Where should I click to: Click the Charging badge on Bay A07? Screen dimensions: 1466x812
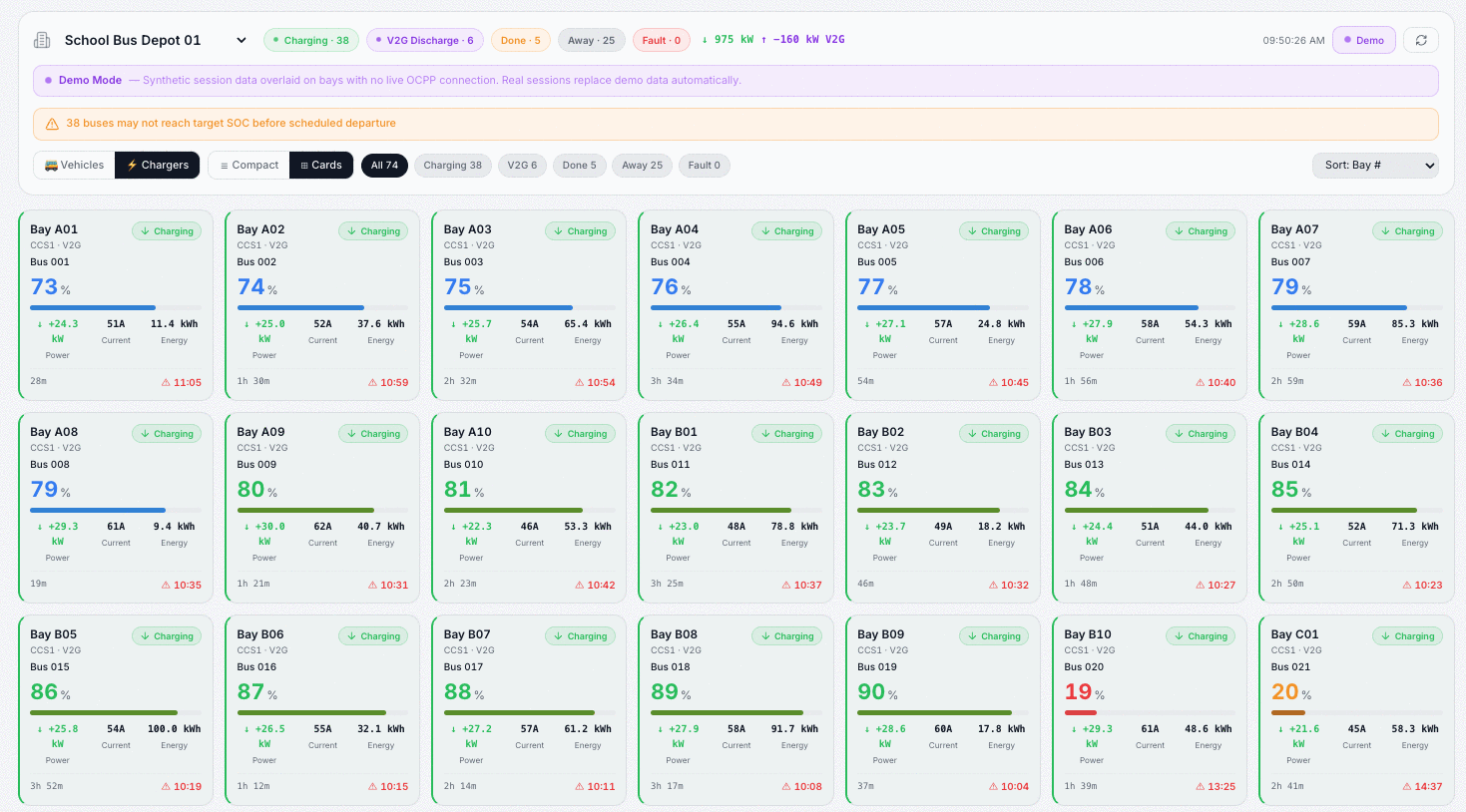tap(1407, 231)
